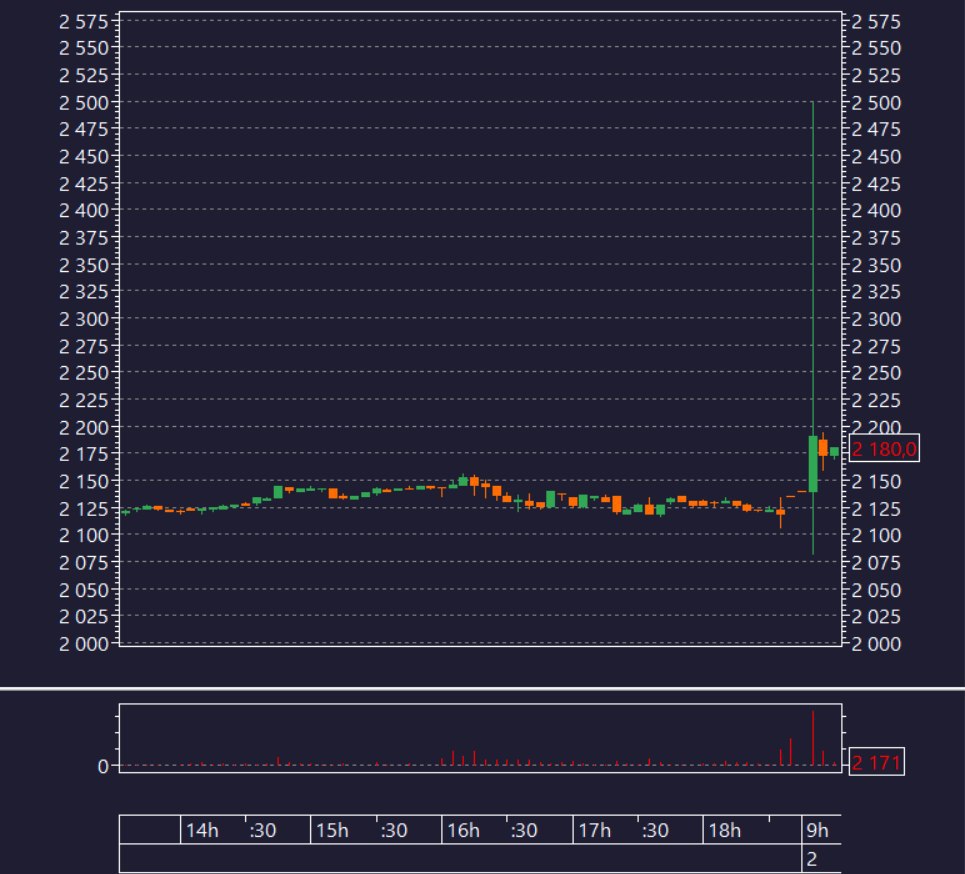Select the 17h time axis label
This screenshot has height=874, width=965.
(x=594, y=830)
